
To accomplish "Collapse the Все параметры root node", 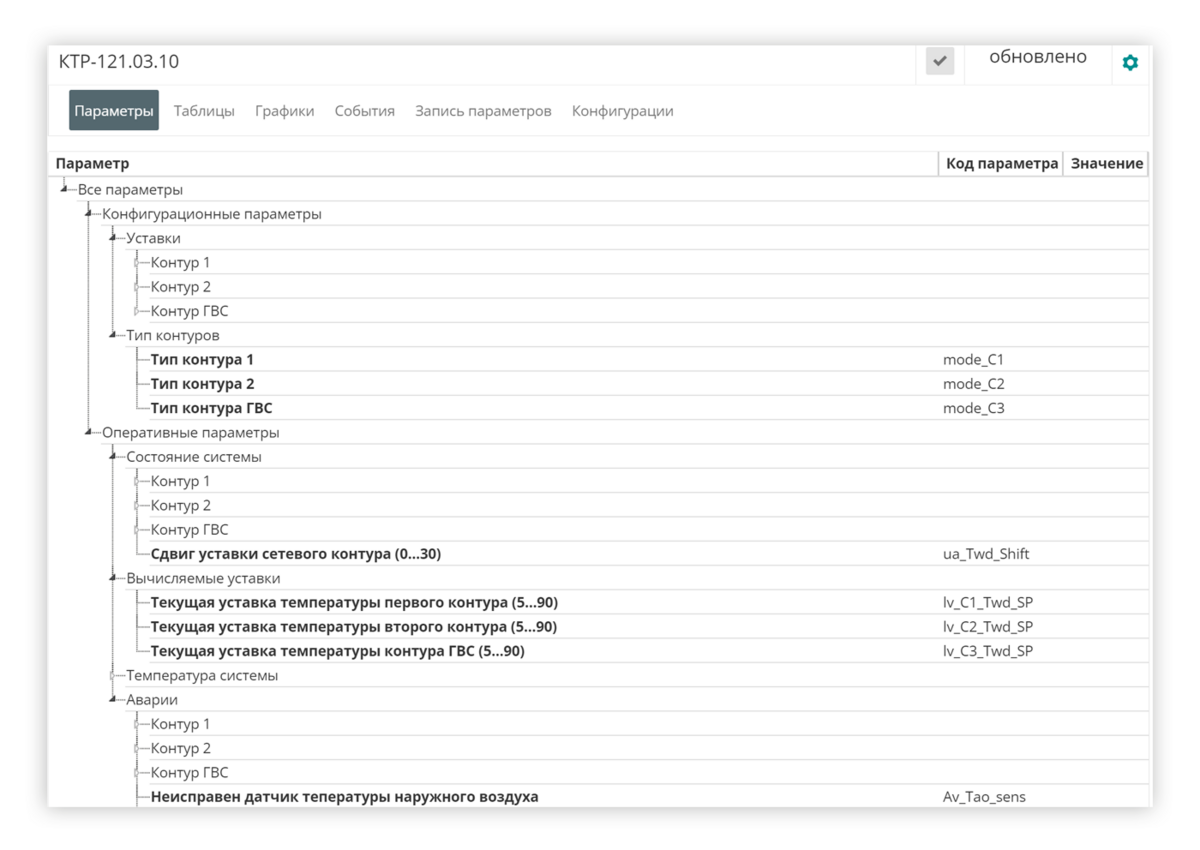I will (x=64, y=188).
